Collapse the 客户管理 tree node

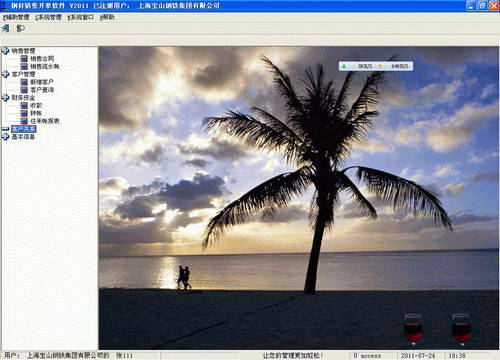(x=5, y=74)
